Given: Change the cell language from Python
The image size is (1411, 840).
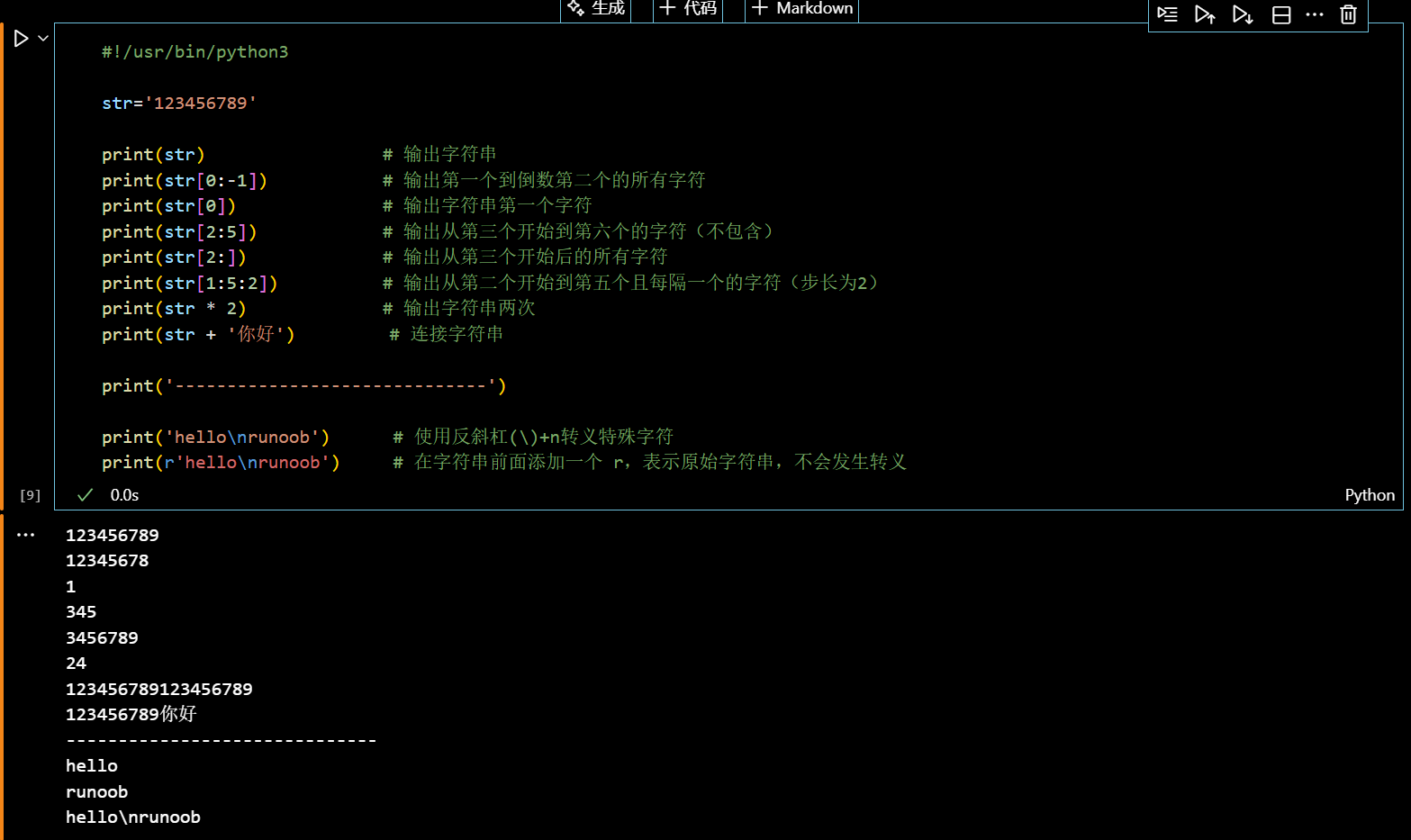Looking at the screenshot, I should [1370, 494].
